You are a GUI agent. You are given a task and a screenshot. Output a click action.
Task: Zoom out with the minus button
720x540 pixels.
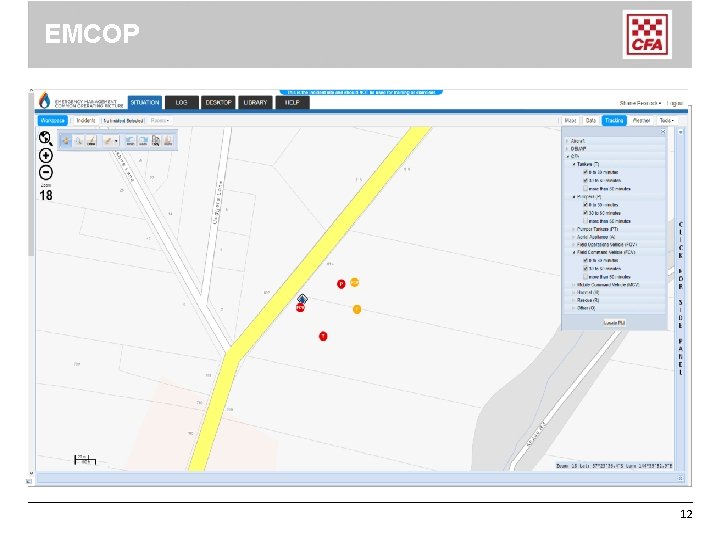tap(45, 173)
